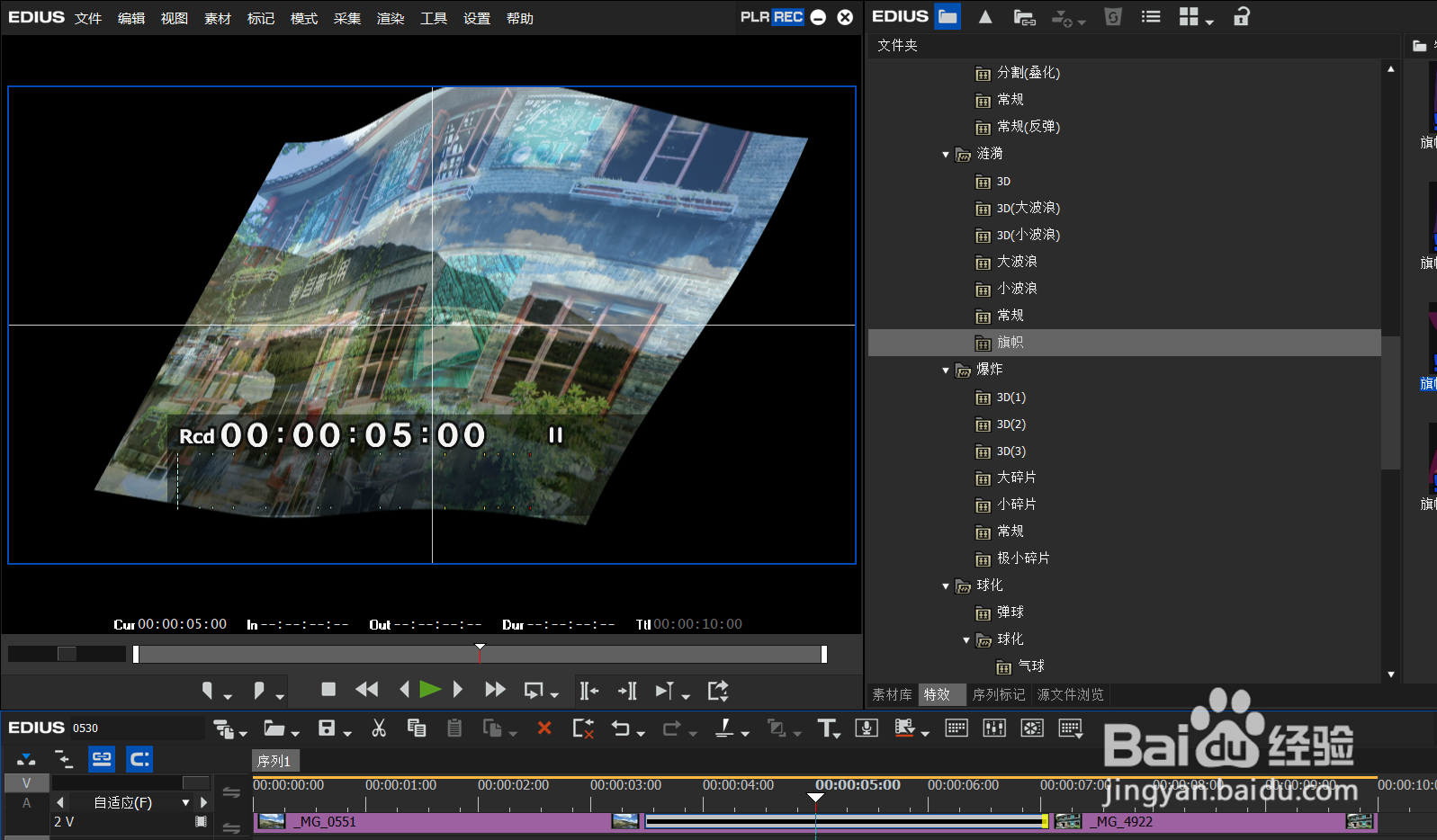Switch effects panel to list view
Viewport: 1437px width, 840px height.
(x=1151, y=17)
